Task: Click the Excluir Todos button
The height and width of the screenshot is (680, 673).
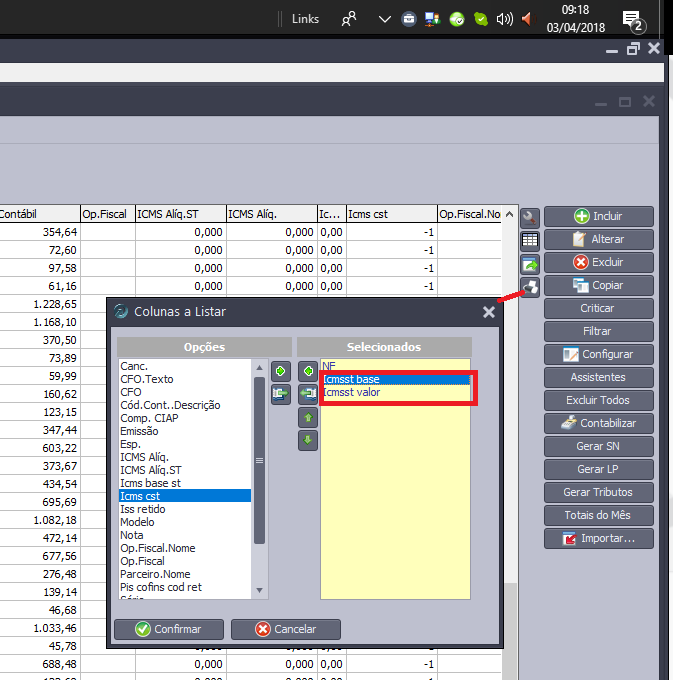Action: [x=598, y=400]
